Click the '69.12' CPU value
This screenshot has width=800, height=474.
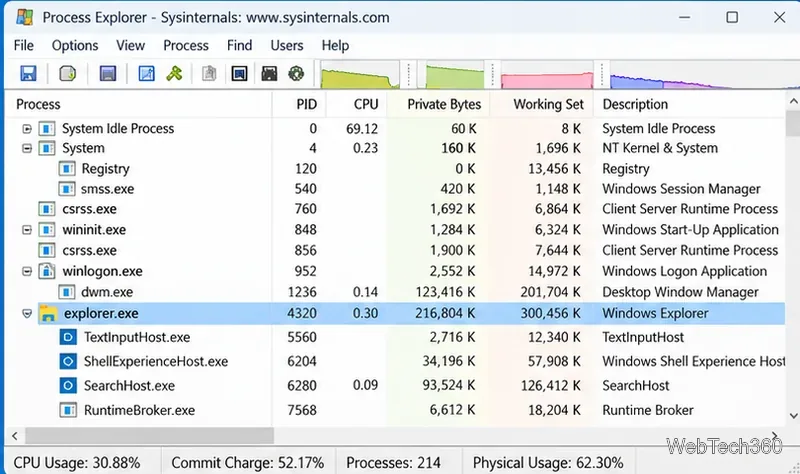point(362,129)
